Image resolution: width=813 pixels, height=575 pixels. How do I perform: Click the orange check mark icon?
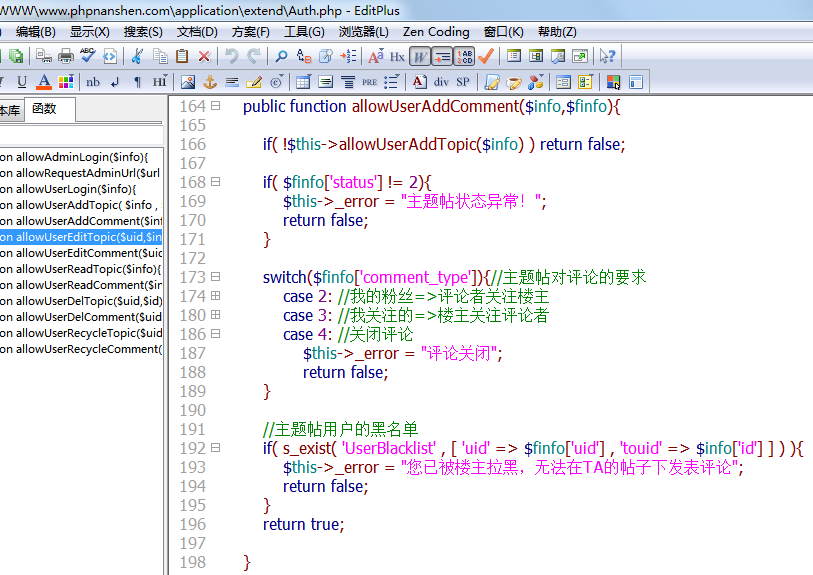tap(486, 56)
